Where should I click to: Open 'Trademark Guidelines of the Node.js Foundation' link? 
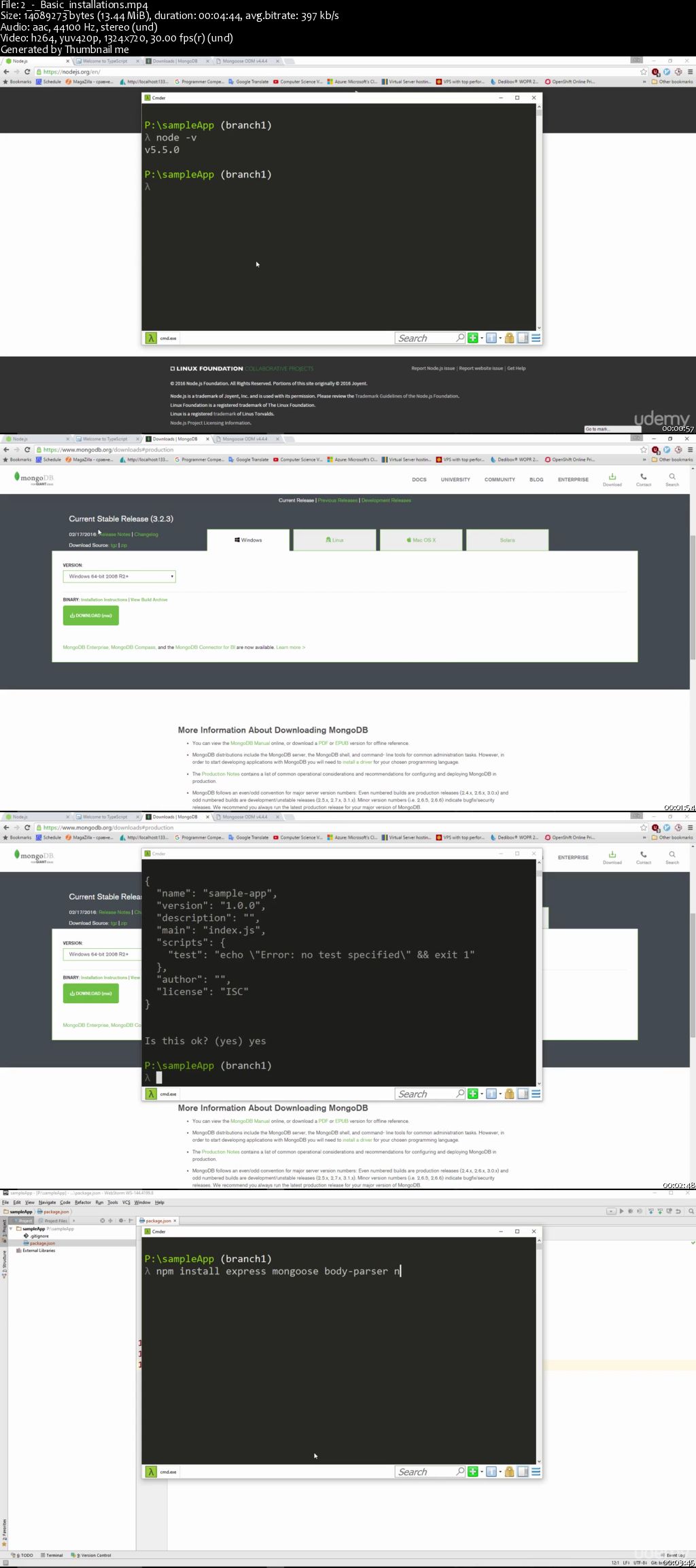[407, 396]
